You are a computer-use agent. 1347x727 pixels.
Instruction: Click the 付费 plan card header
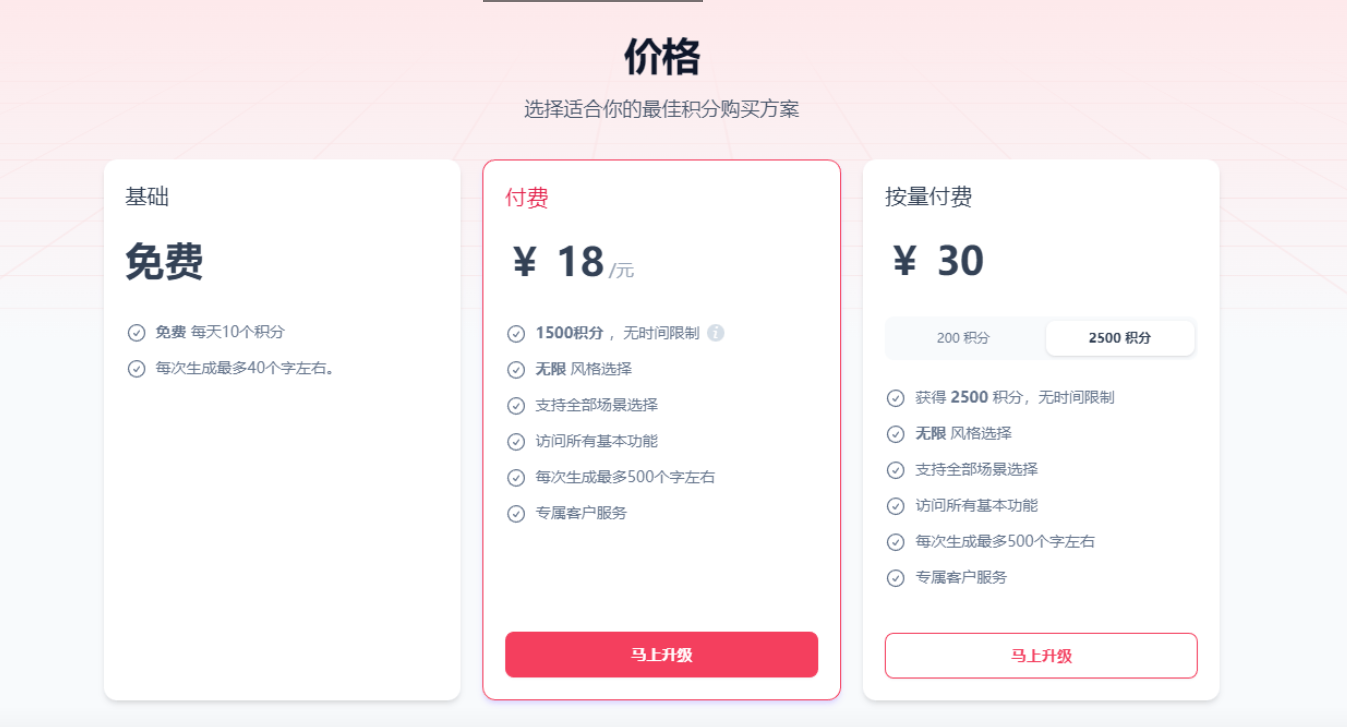click(525, 197)
